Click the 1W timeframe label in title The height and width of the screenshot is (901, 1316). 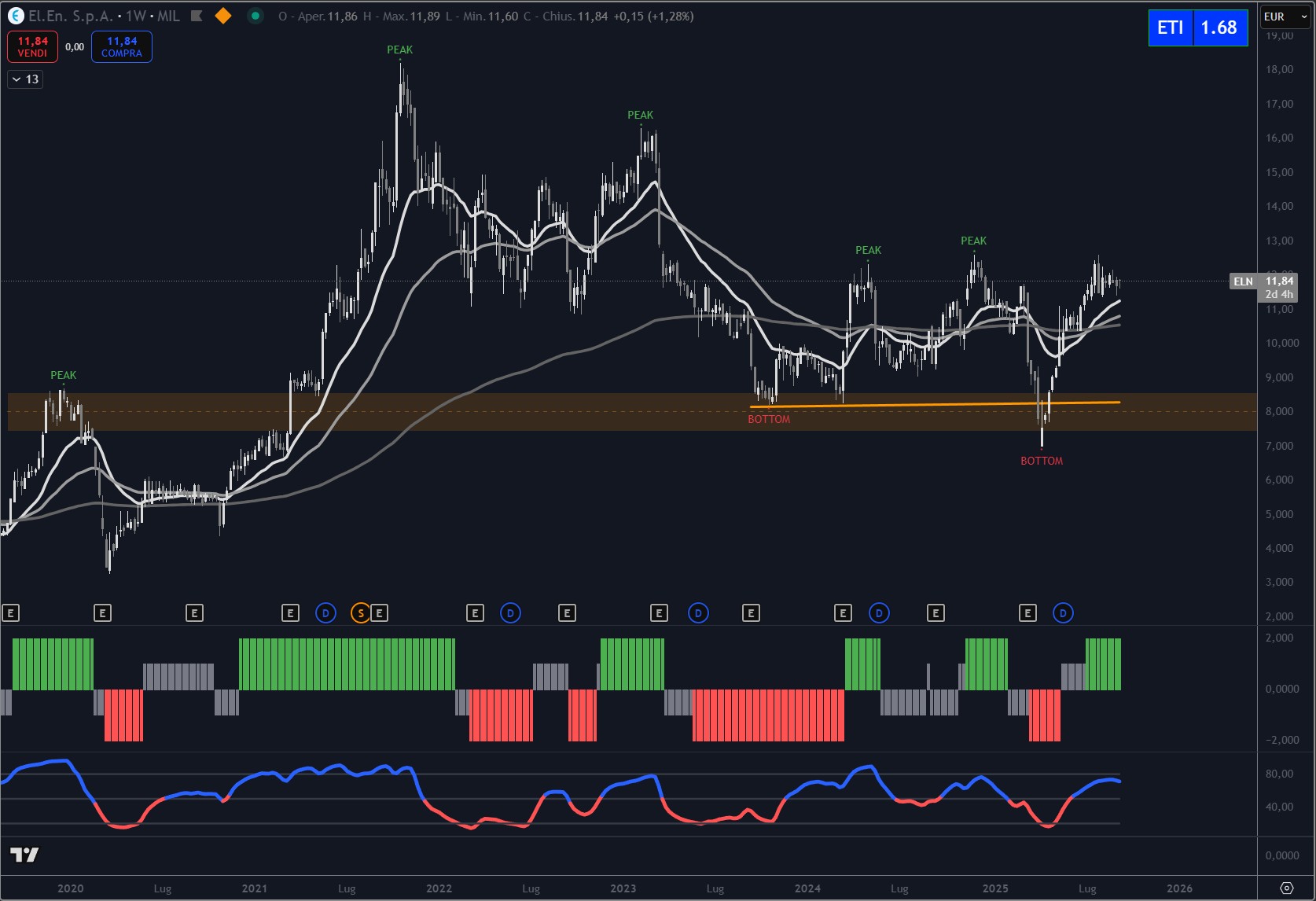pos(136,16)
